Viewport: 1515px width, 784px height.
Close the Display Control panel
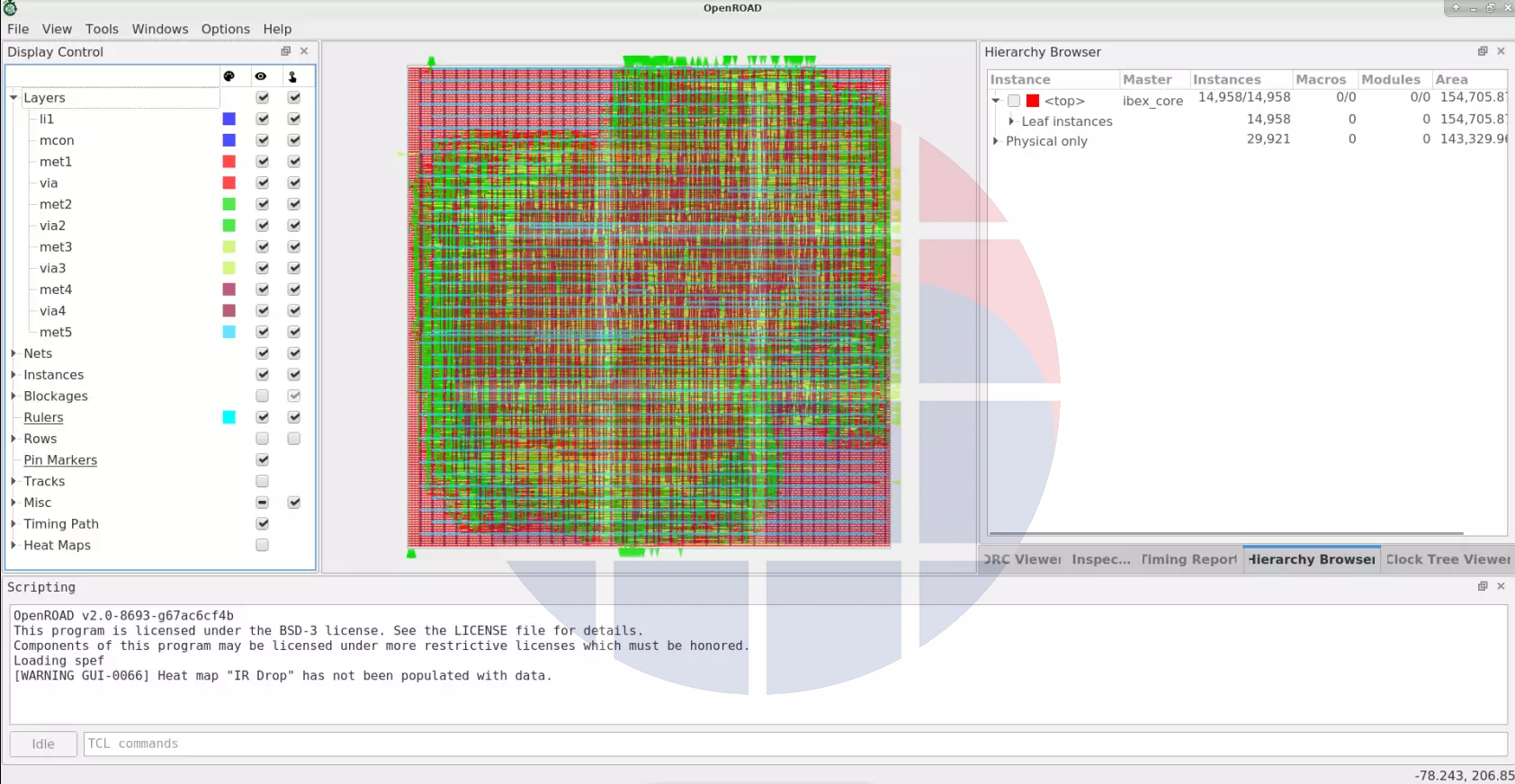[304, 51]
